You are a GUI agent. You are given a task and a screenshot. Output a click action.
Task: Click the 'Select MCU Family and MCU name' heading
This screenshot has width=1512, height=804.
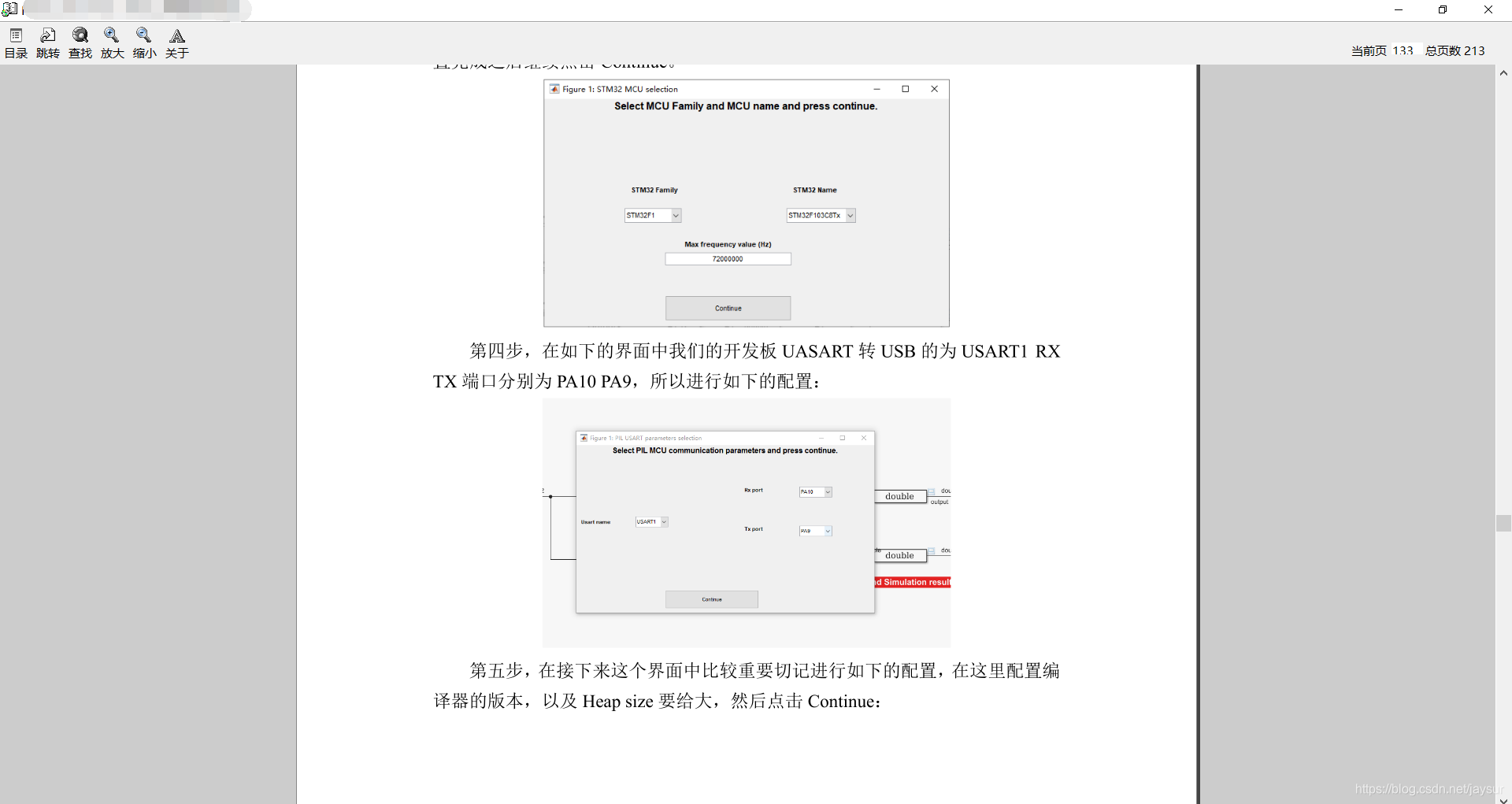coord(746,106)
